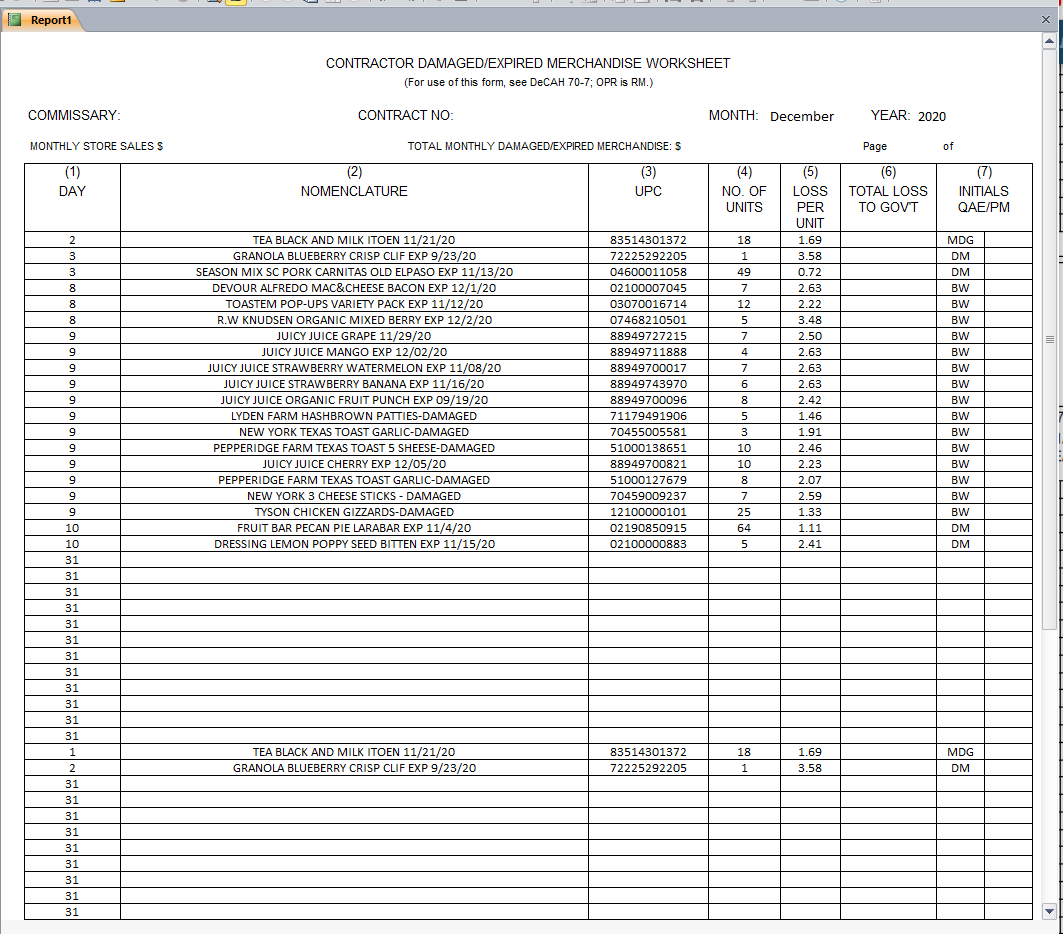Click the 'NOMENCLATURE' column header
The height and width of the screenshot is (934, 1063).
point(354,191)
